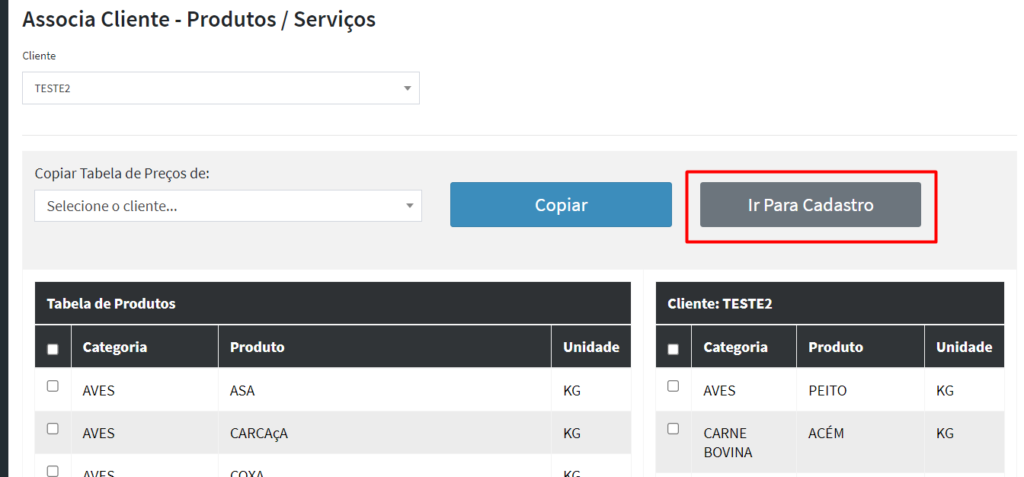The height and width of the screenshot is (477, 1024).
Task: Click Unidade column header in Tabela de Produtos
Action: 590,347
